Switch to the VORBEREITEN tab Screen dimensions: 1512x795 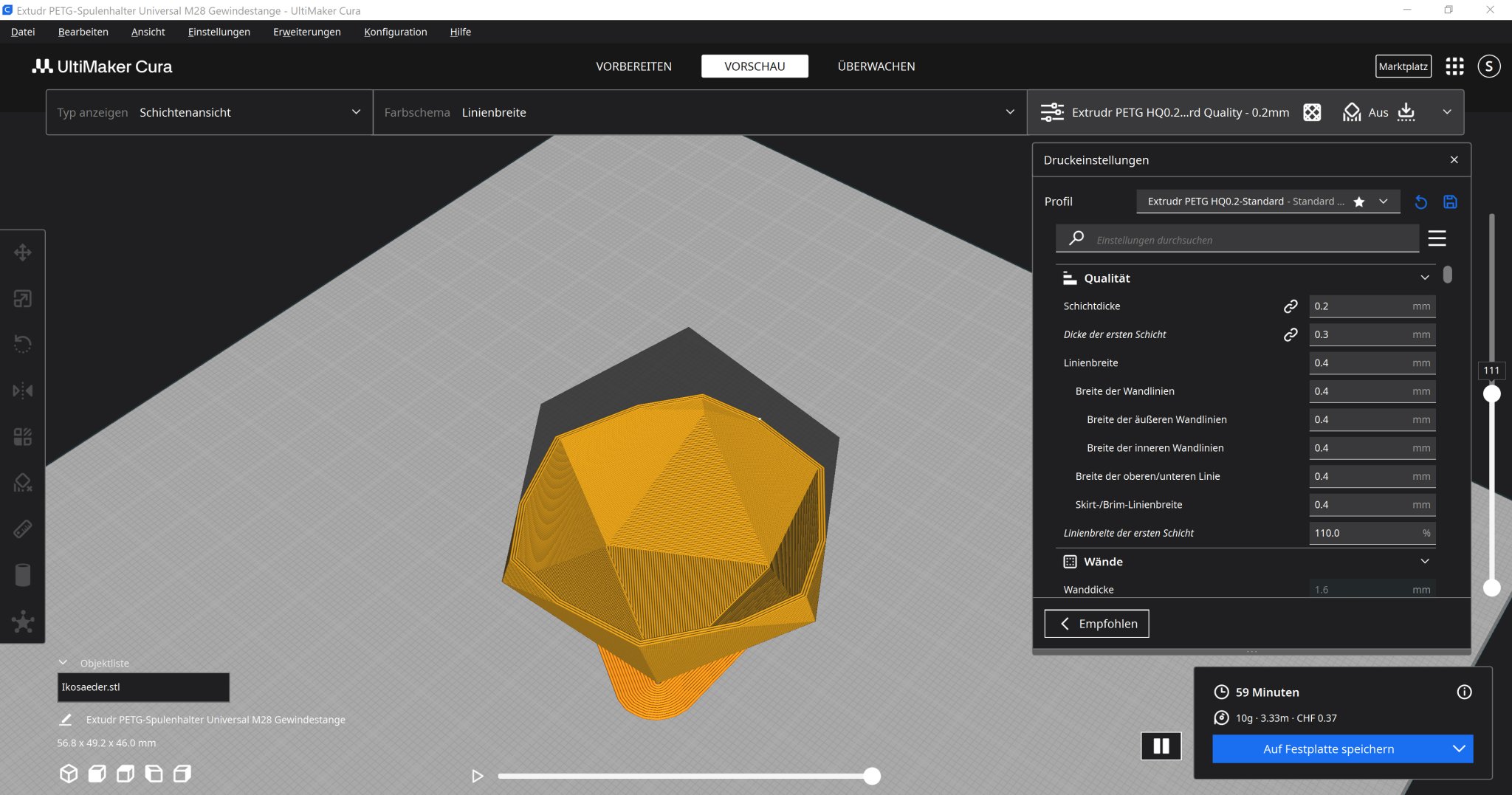point(633,66)
